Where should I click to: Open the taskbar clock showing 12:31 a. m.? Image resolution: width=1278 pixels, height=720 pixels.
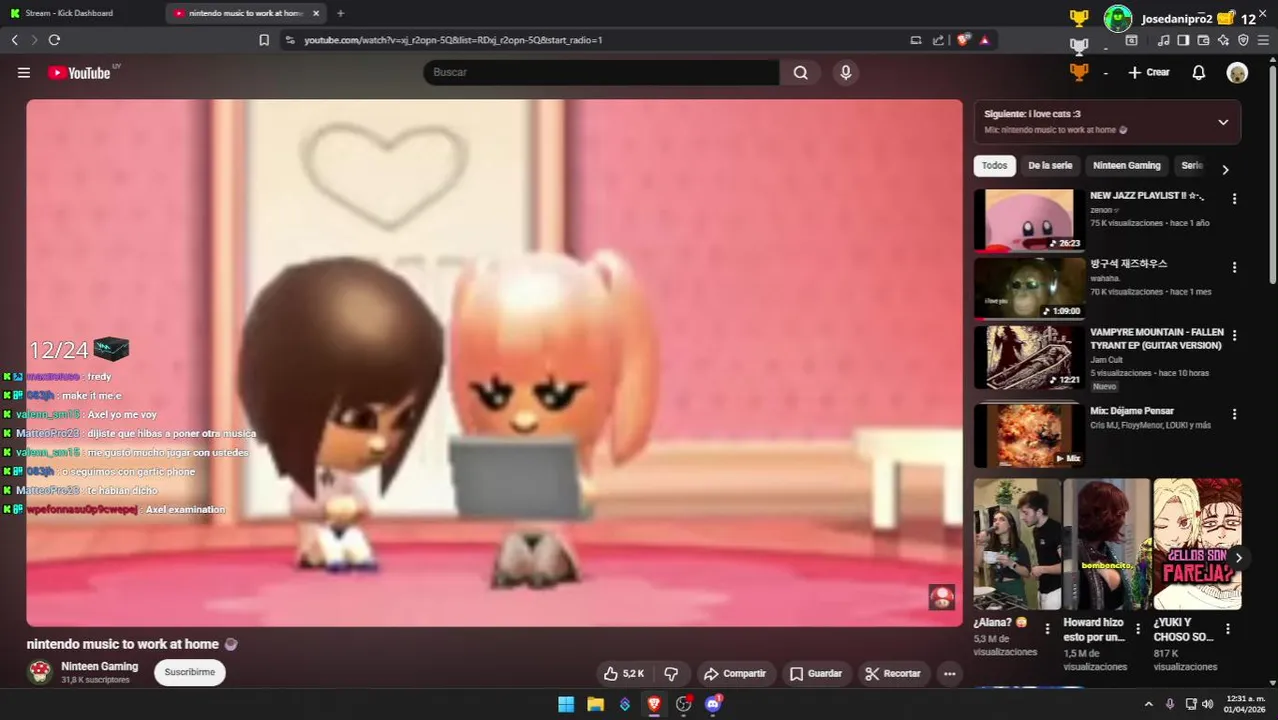click(x=1246, y=704)
